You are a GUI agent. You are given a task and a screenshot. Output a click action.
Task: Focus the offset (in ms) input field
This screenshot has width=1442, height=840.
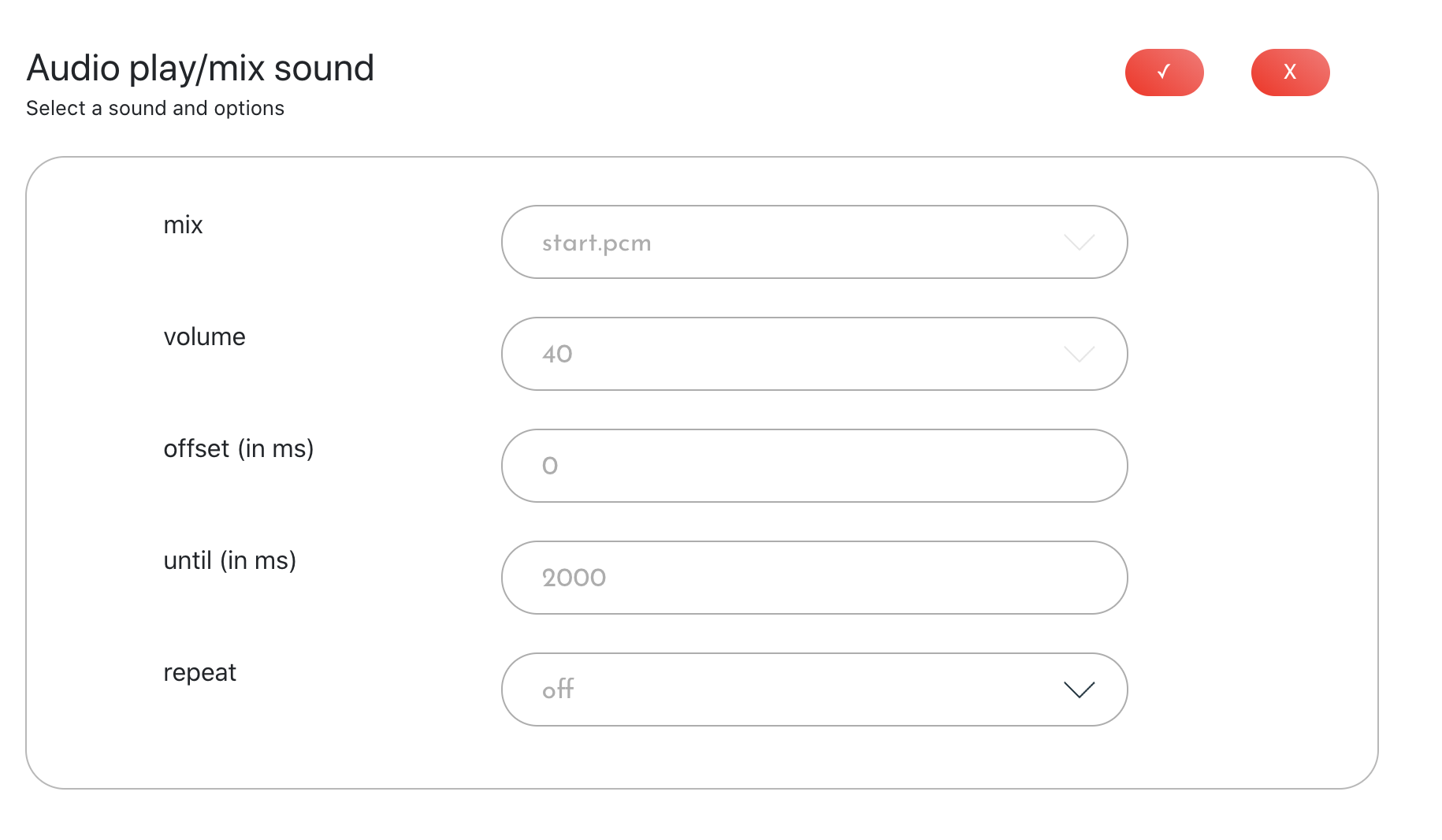tap(814, 466)
